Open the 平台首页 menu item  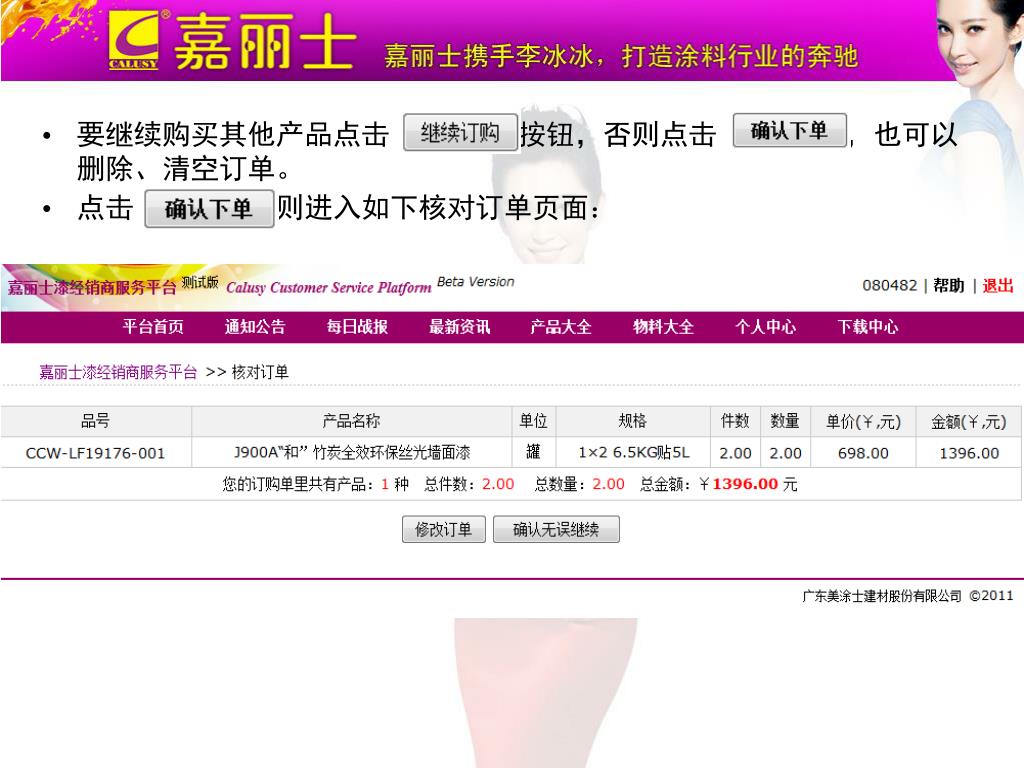(153, 327)
